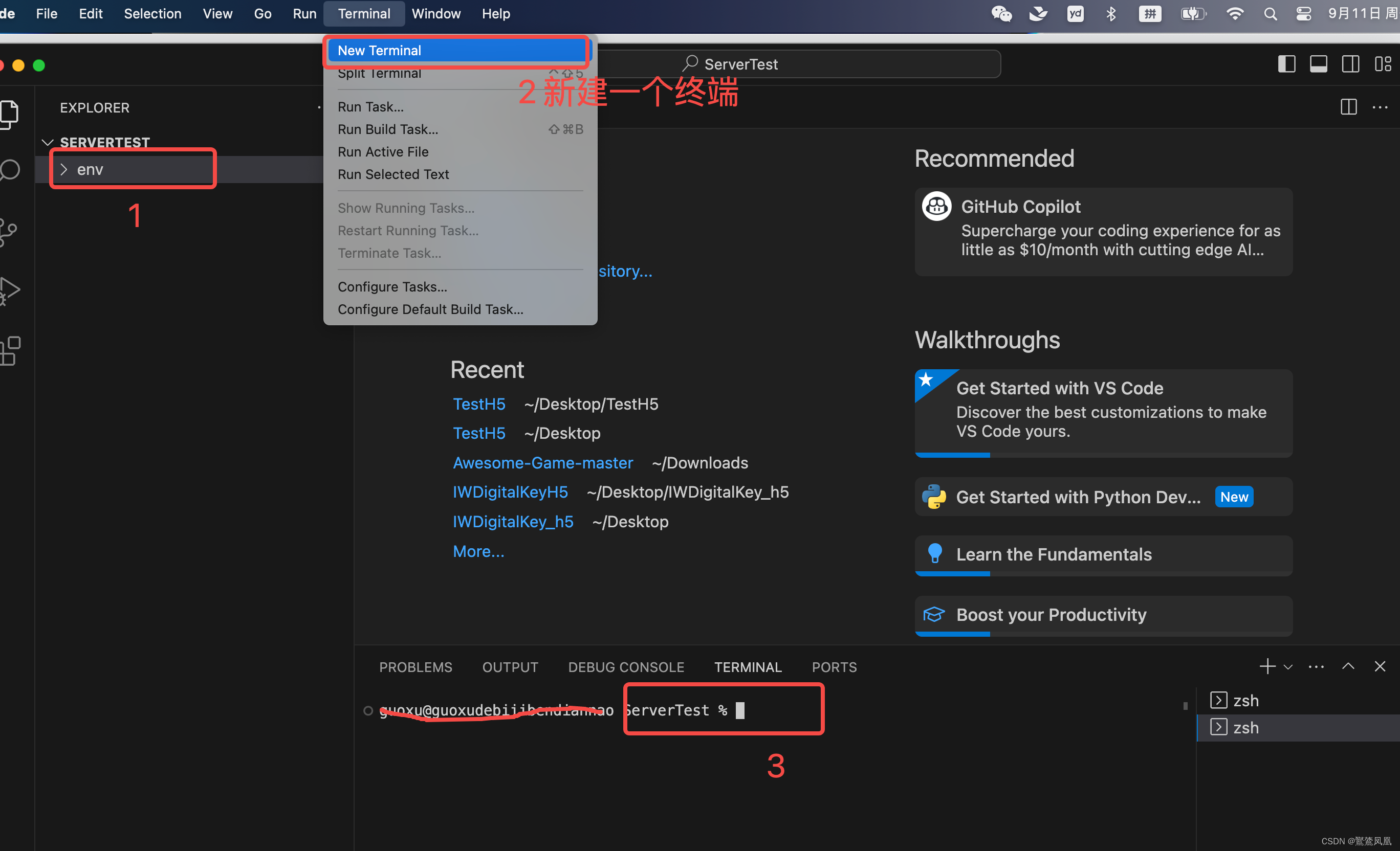Screen dimensions: 1400x851
Task: Open the Extensions view
Action: pos(9,350)
